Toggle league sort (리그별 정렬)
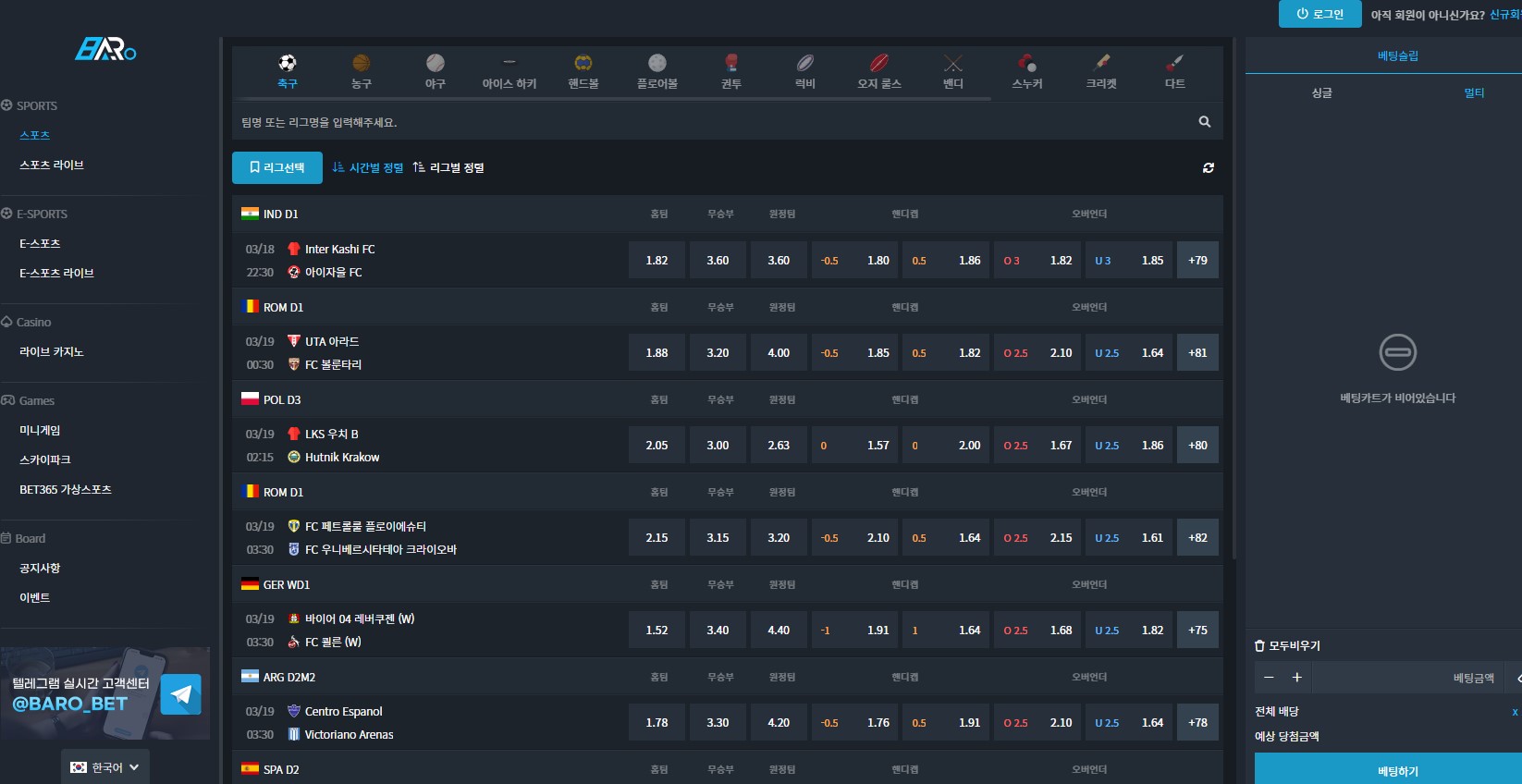 point(448,168)
